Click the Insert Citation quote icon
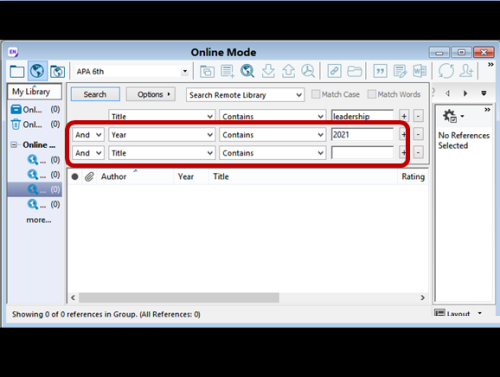This screenshot has height=377, width=500. point(380,71)
